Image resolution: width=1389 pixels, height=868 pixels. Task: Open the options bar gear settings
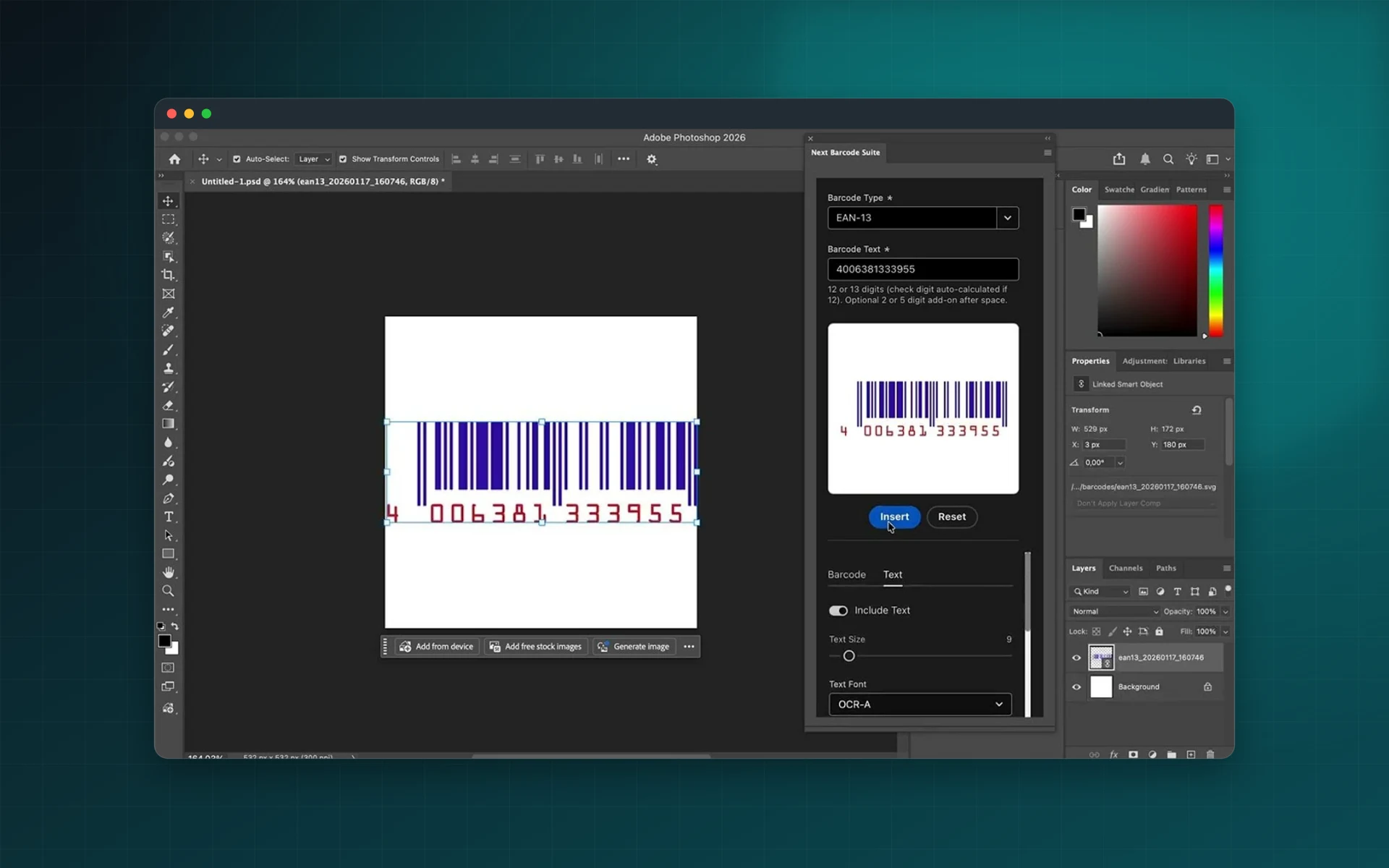[x=652, y=159]
